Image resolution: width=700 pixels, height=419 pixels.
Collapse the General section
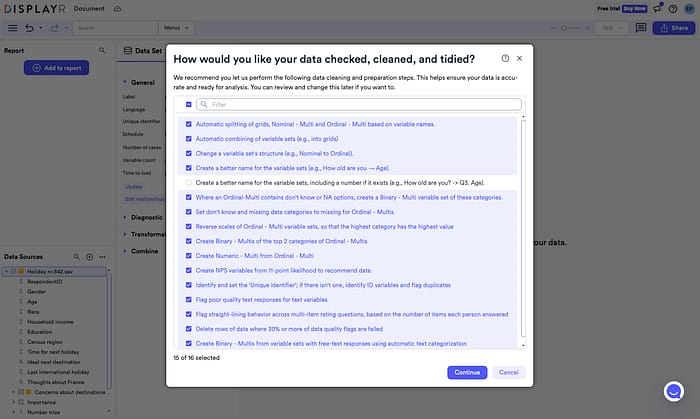click(124, 82)
